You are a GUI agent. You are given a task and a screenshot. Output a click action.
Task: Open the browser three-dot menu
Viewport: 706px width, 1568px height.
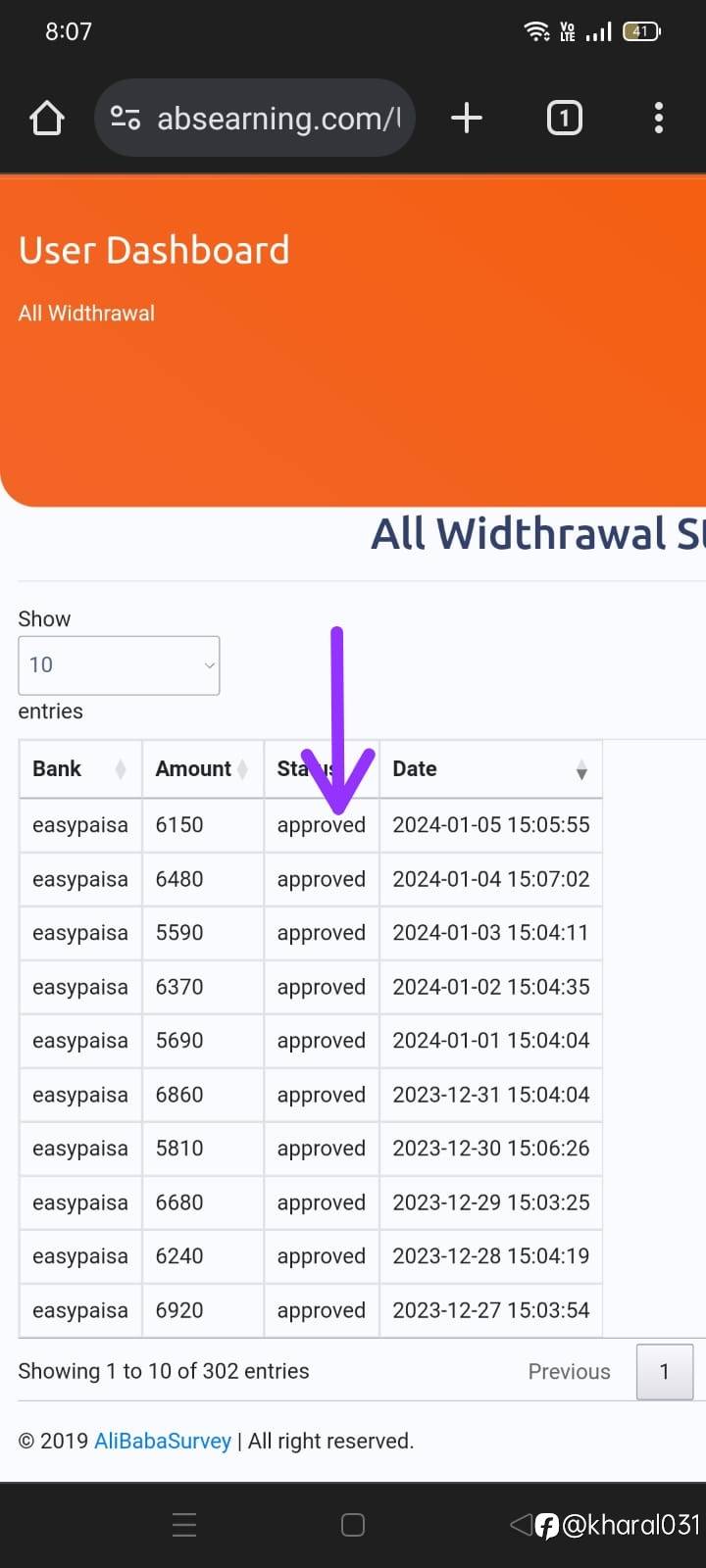pyautogui.click(x=659, y=119)
